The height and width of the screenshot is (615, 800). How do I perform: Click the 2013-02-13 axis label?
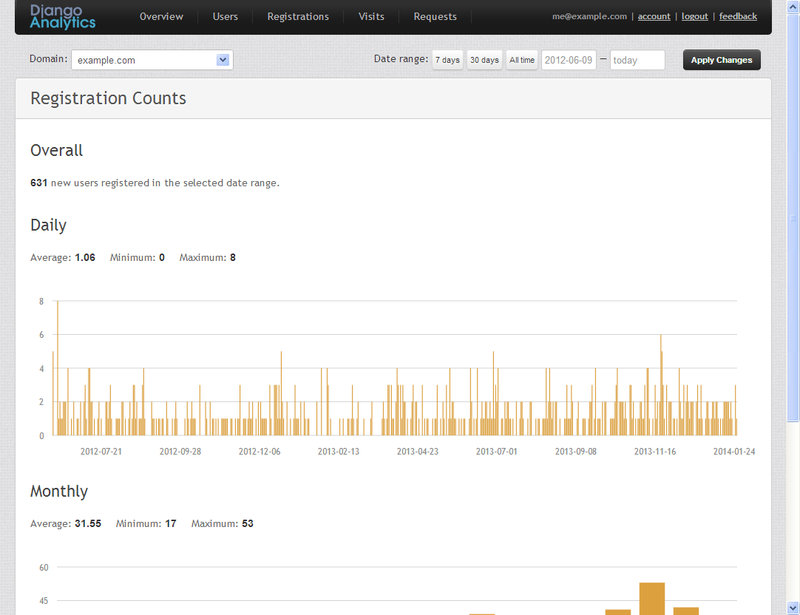338,451
